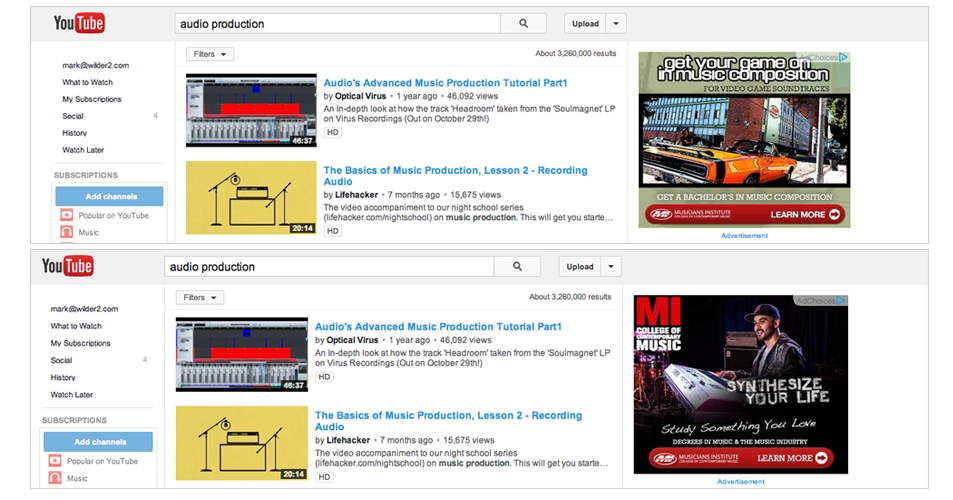The image size is (953, 500).
Task: Click the YouTube logo in the top screenshot
Action: click(x=79, y=23)
